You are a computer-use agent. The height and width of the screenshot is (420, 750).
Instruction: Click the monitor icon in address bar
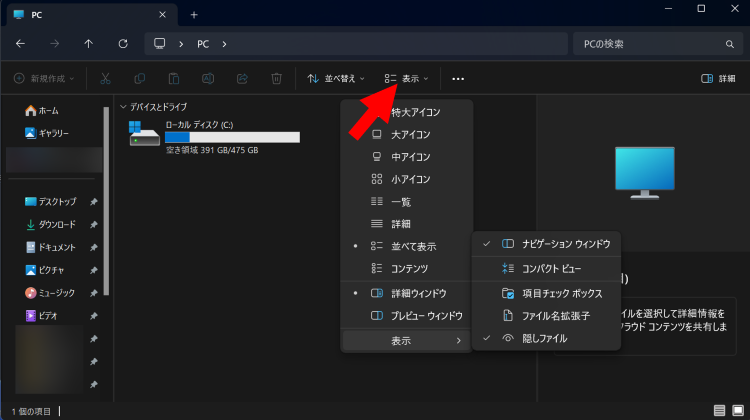tap(159, 44)
